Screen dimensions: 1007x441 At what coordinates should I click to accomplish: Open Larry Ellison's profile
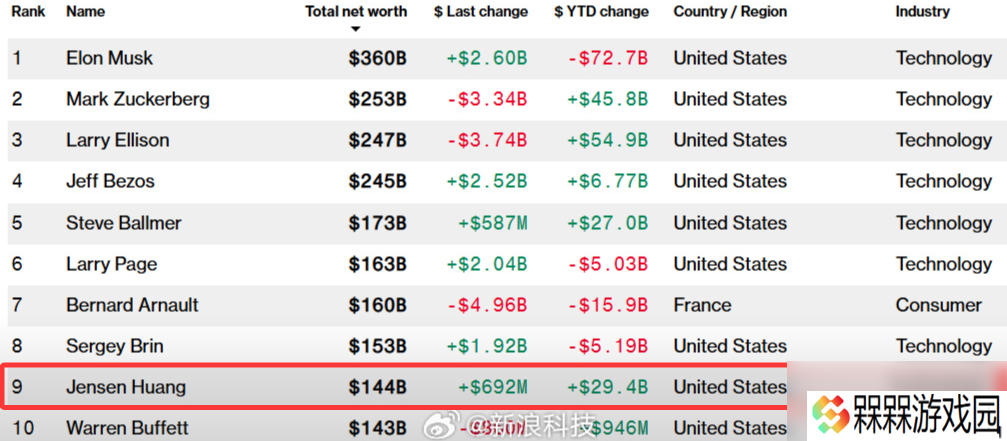point(118,141)
